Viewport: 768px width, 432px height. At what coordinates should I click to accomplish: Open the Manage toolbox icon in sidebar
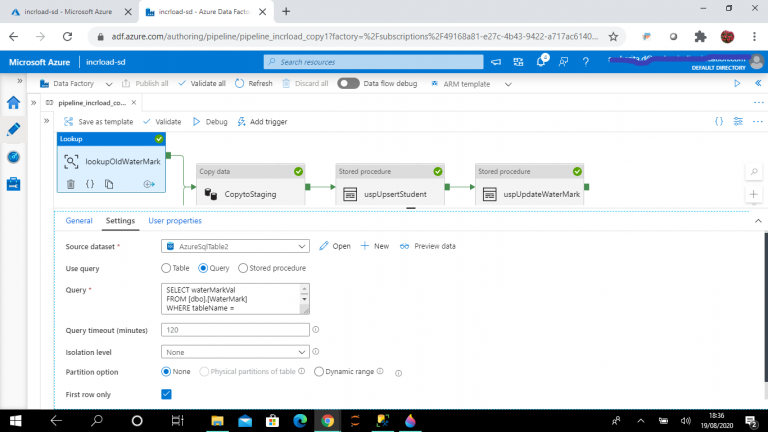(x=13, y=184)
